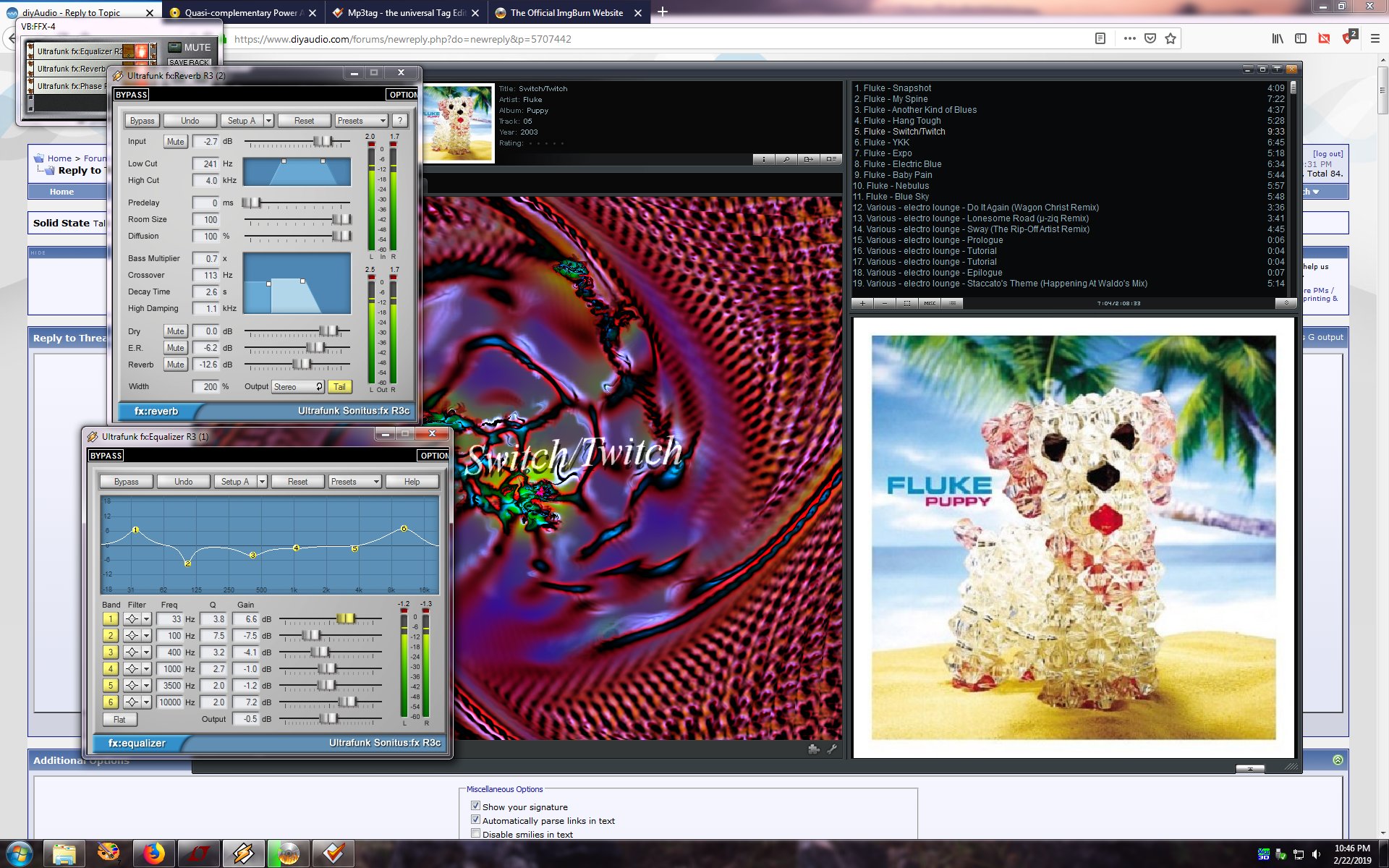Image resolution: width=1389 pixels, height=868 pixels.
Task: Open Windows Explorer from the taskbar
Action: point(64,854)
